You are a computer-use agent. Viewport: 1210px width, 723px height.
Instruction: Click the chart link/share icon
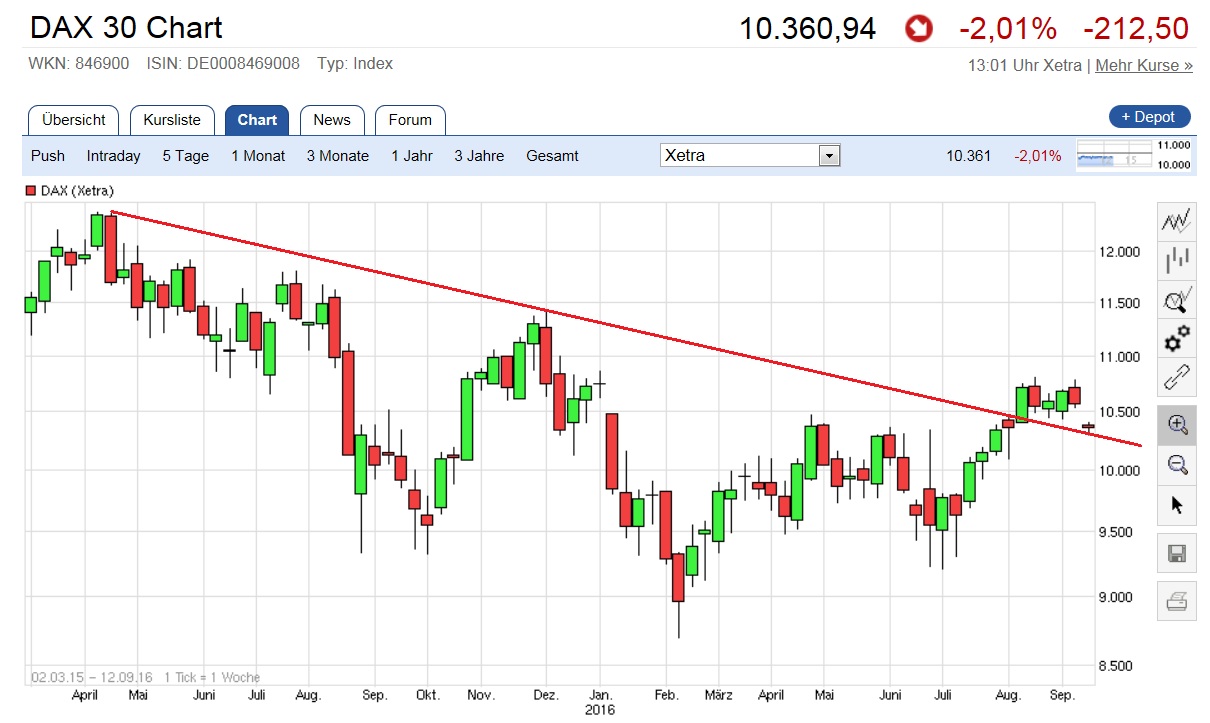[1176, 378]
